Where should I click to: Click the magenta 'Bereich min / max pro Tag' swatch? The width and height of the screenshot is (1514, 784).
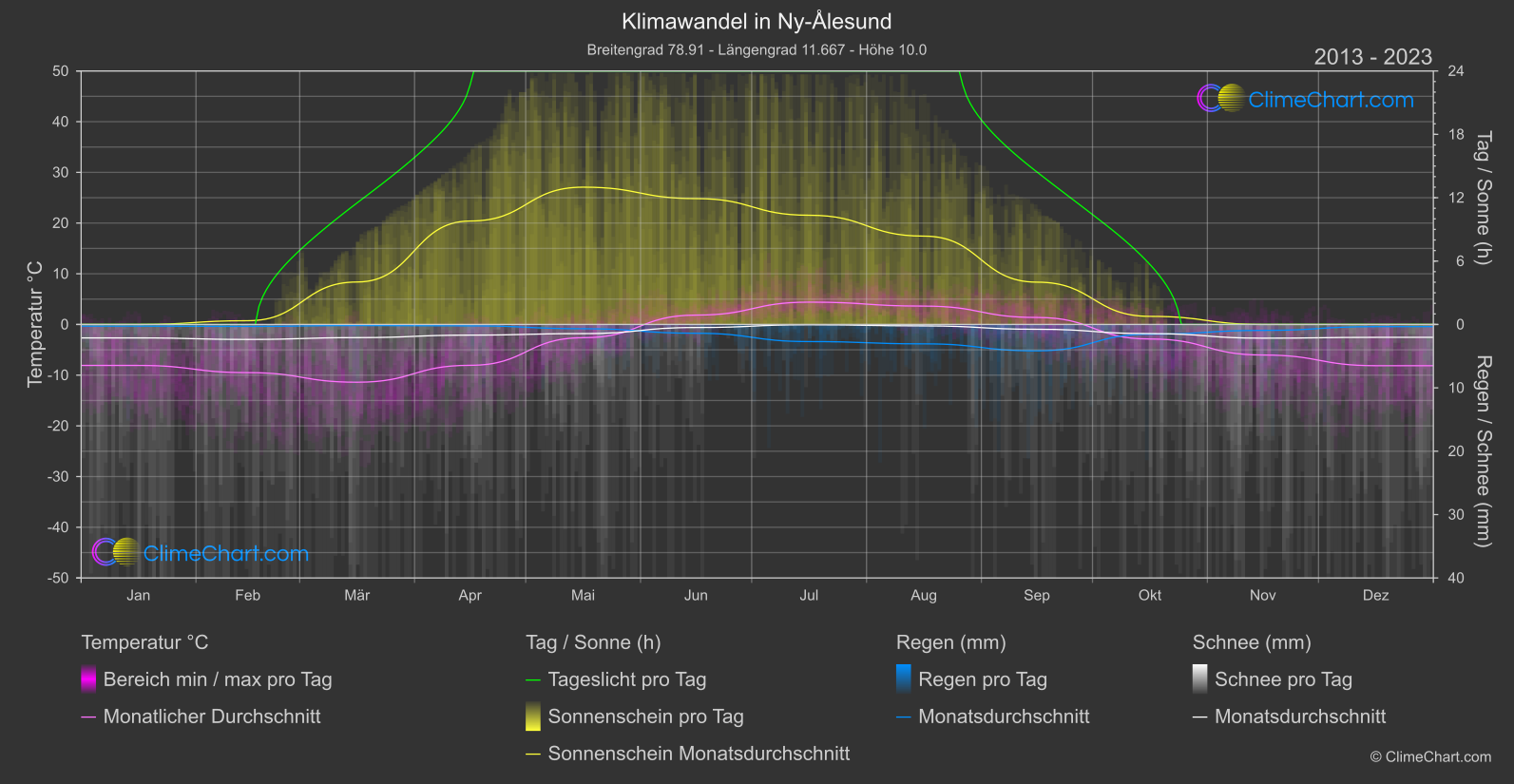[x=88, y=679]
